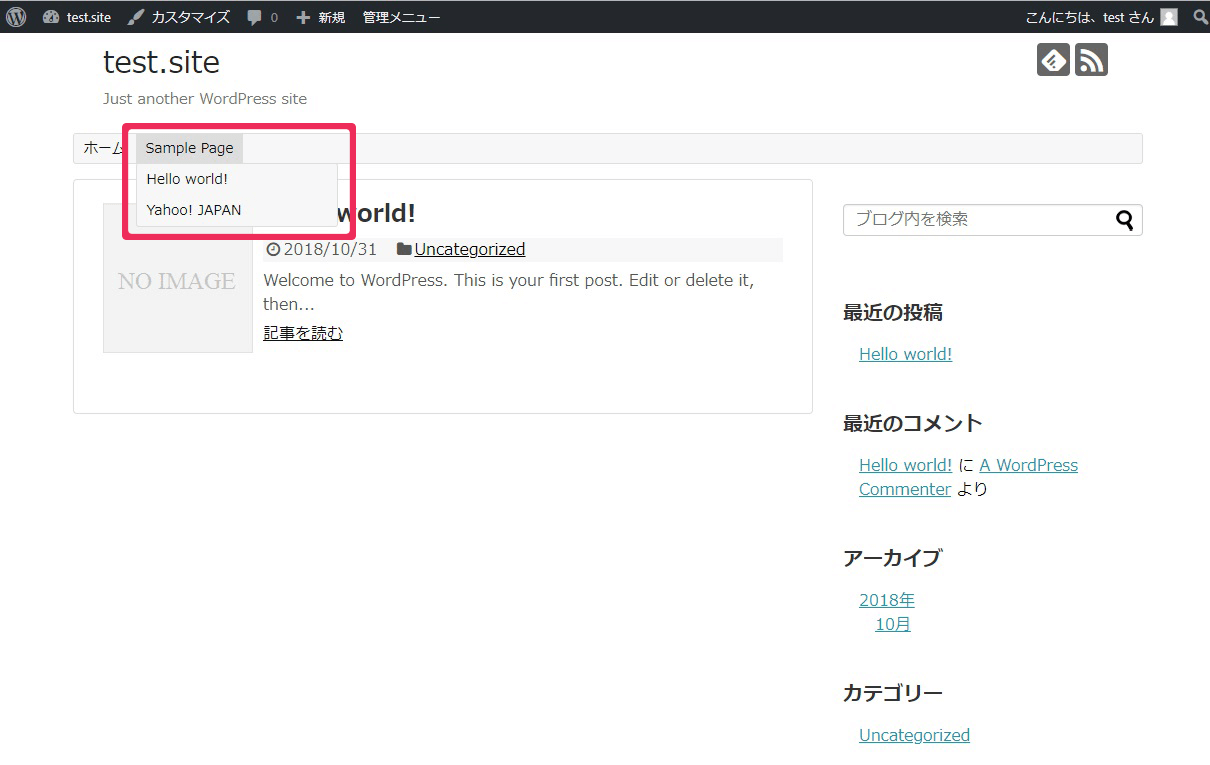
Task: Click the NO IMAGE post thumbnail
Action: click(177, 279)
